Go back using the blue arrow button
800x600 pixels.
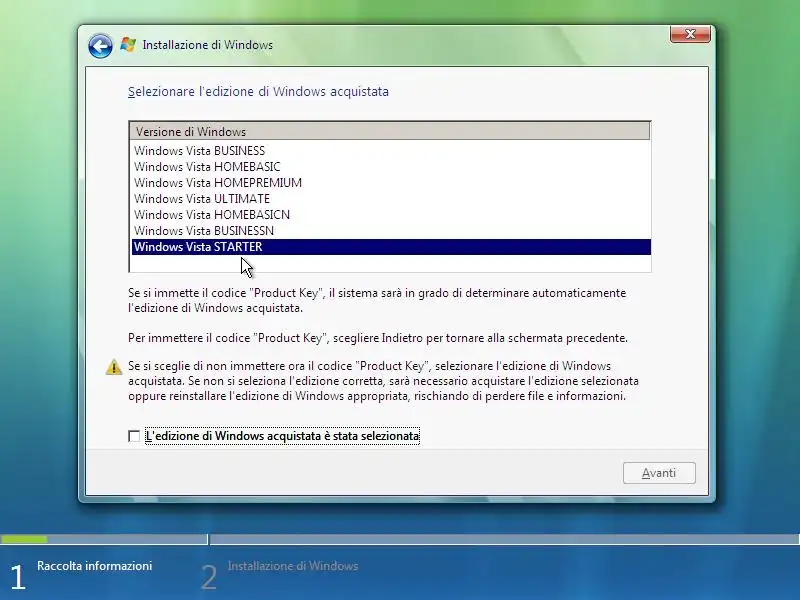(x=100, y=46)
